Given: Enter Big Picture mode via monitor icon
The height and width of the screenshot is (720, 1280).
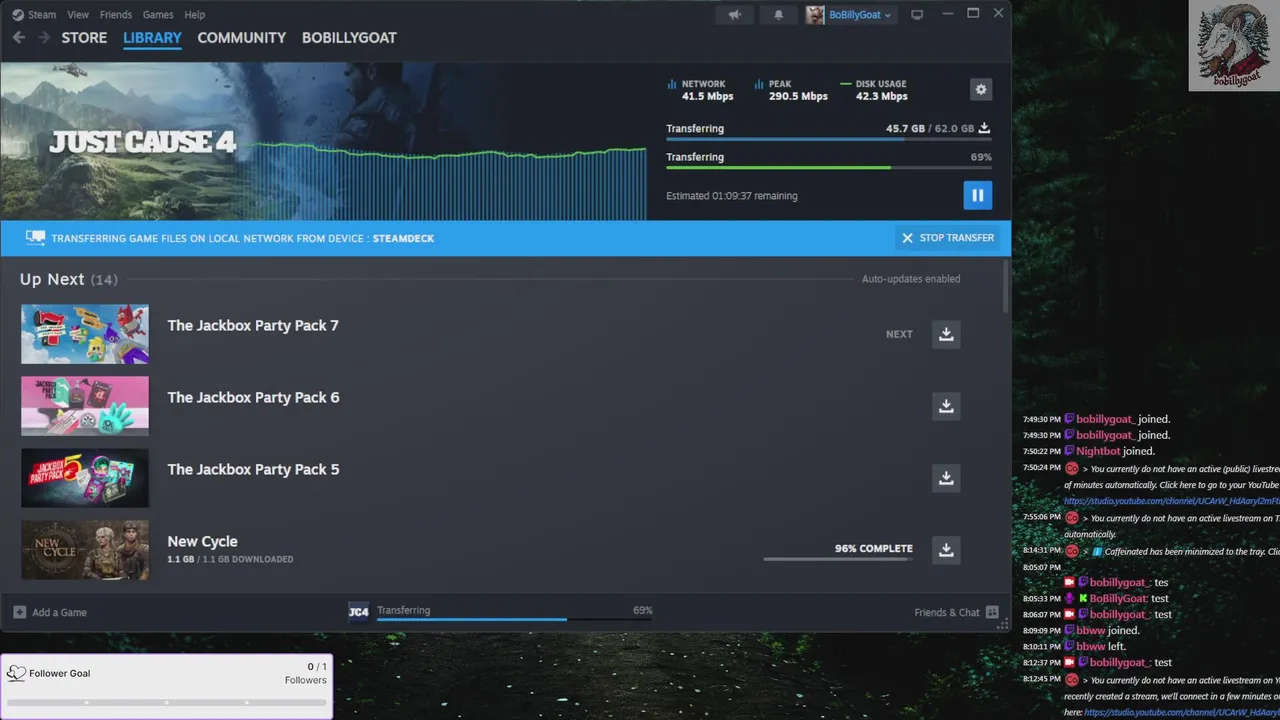Looking at the screenshot, I should click(917, 14).
